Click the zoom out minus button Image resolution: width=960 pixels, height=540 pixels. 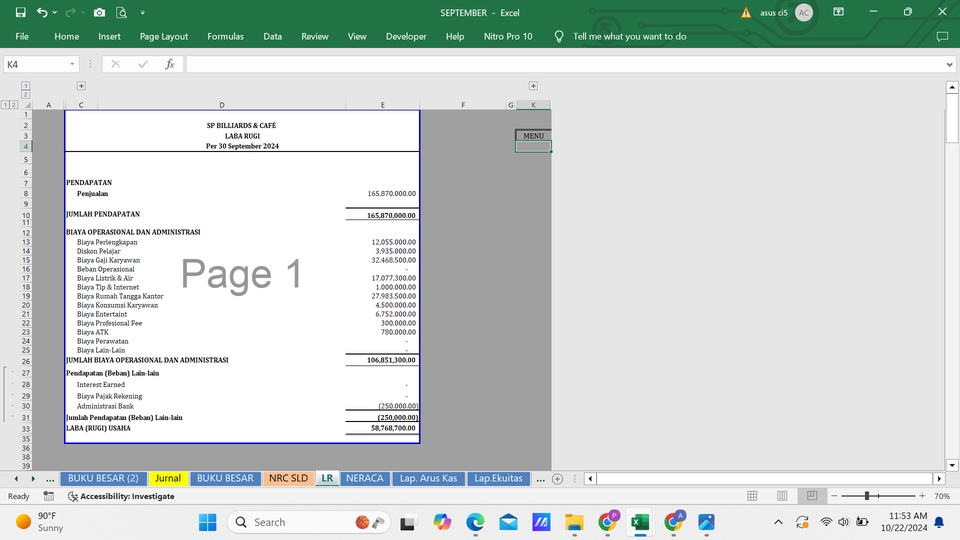click(x=834, y=496)
